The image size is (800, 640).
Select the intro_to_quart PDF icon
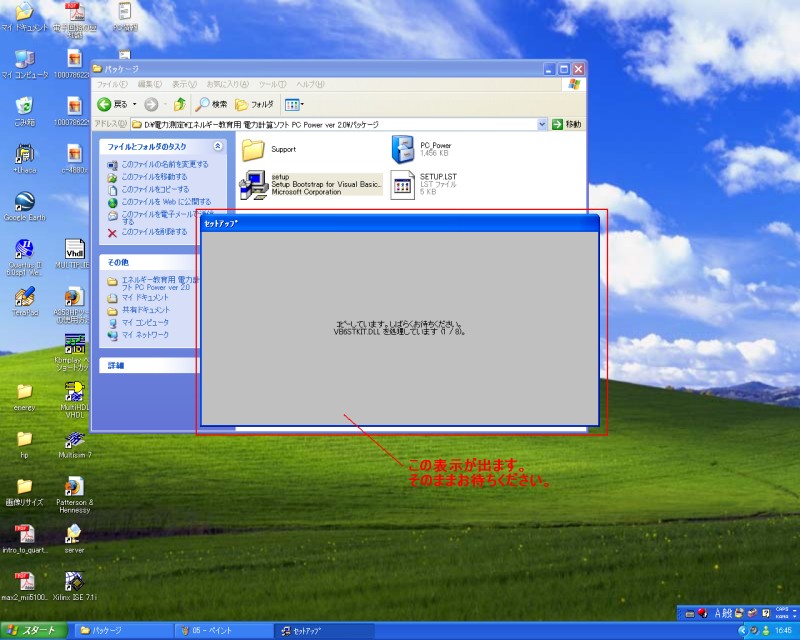tap(24, 539)
